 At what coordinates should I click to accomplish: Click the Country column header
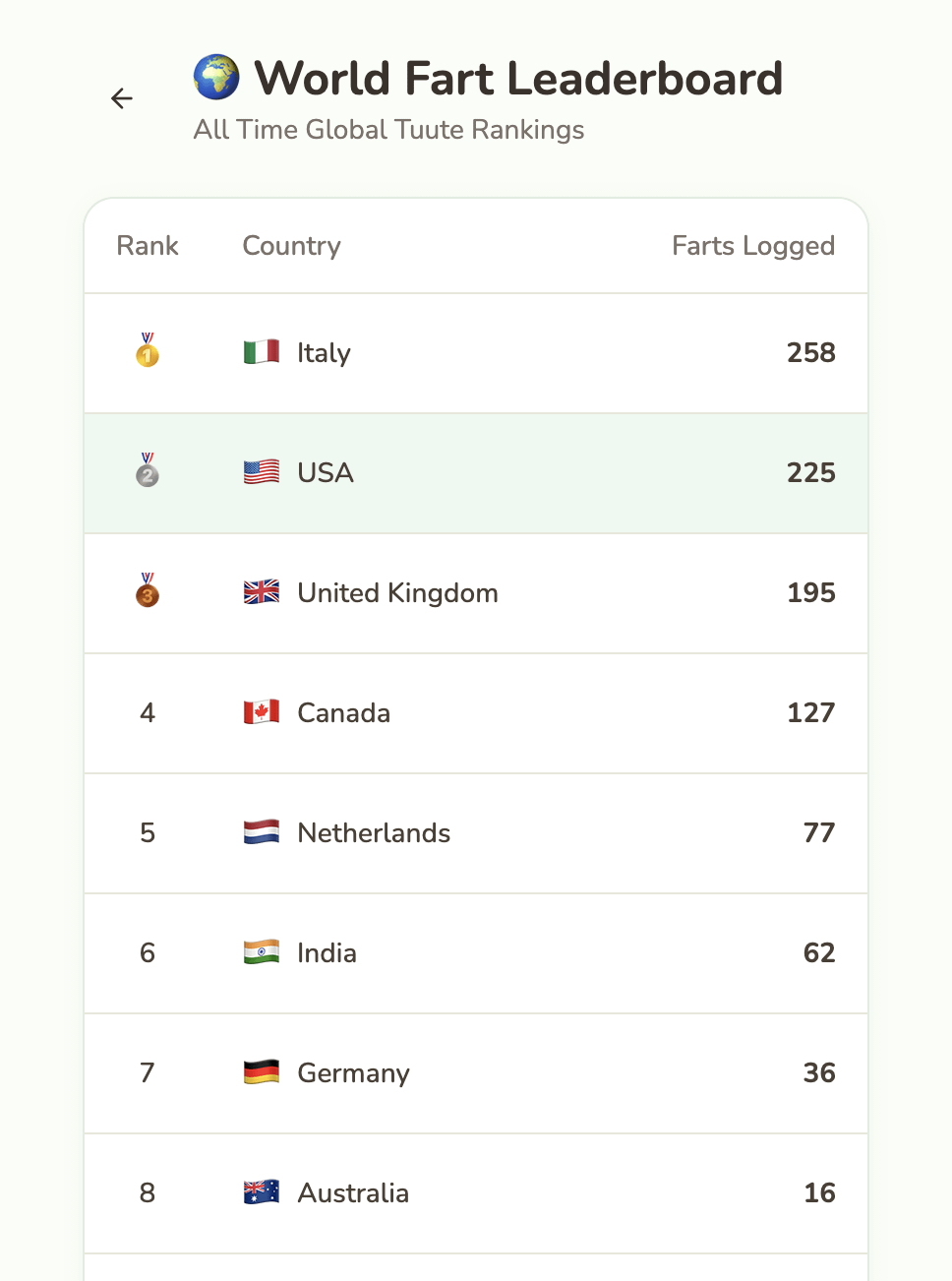292,246
